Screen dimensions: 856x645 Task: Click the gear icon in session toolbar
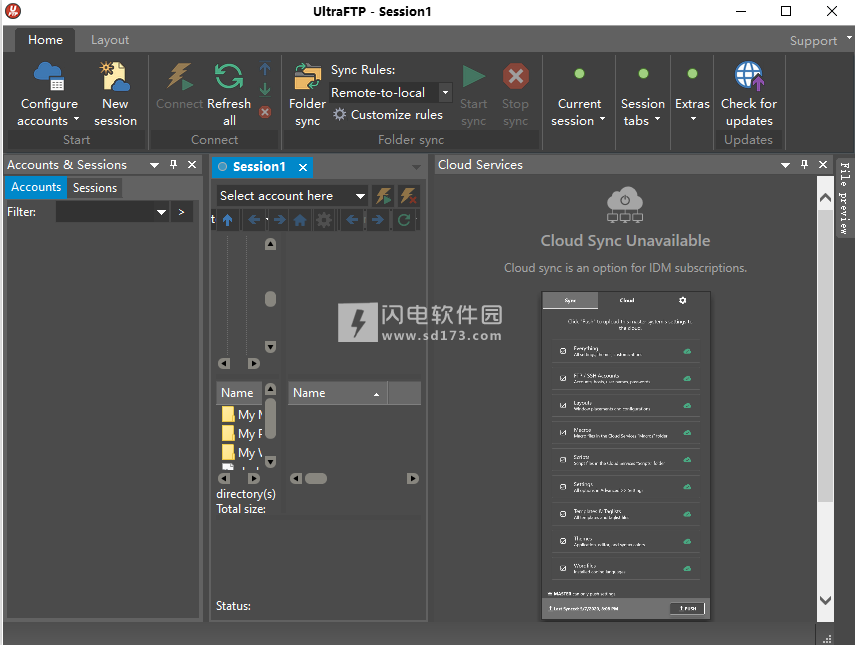coord(324,220)
